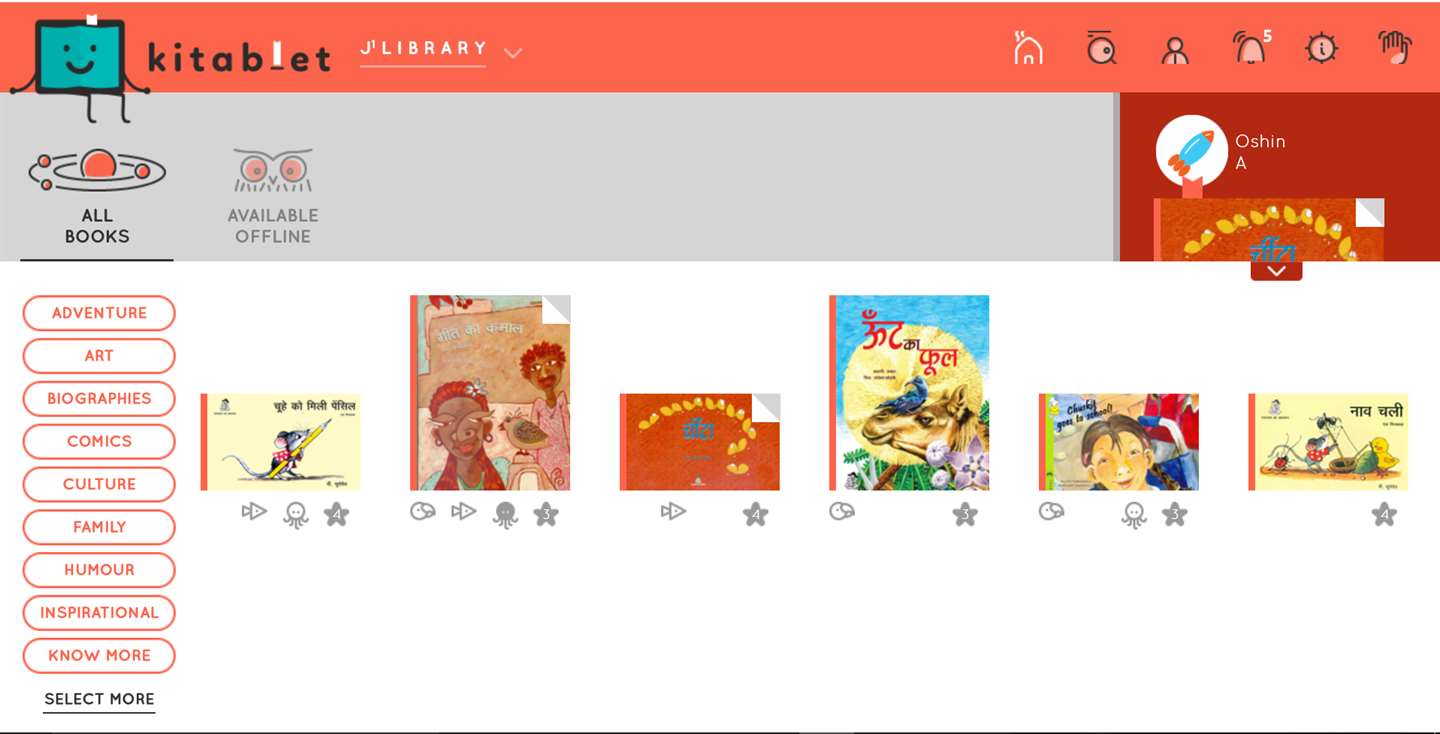
Task: Click the Library header label
Action: (x=423, y=49)
